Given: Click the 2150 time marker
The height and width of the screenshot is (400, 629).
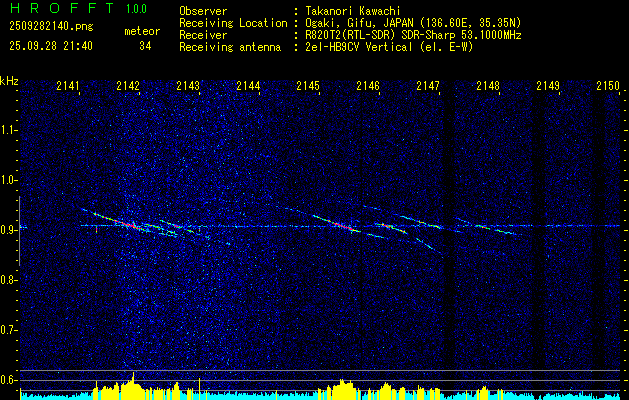Looking at the screenshot, I should (608, 85).
